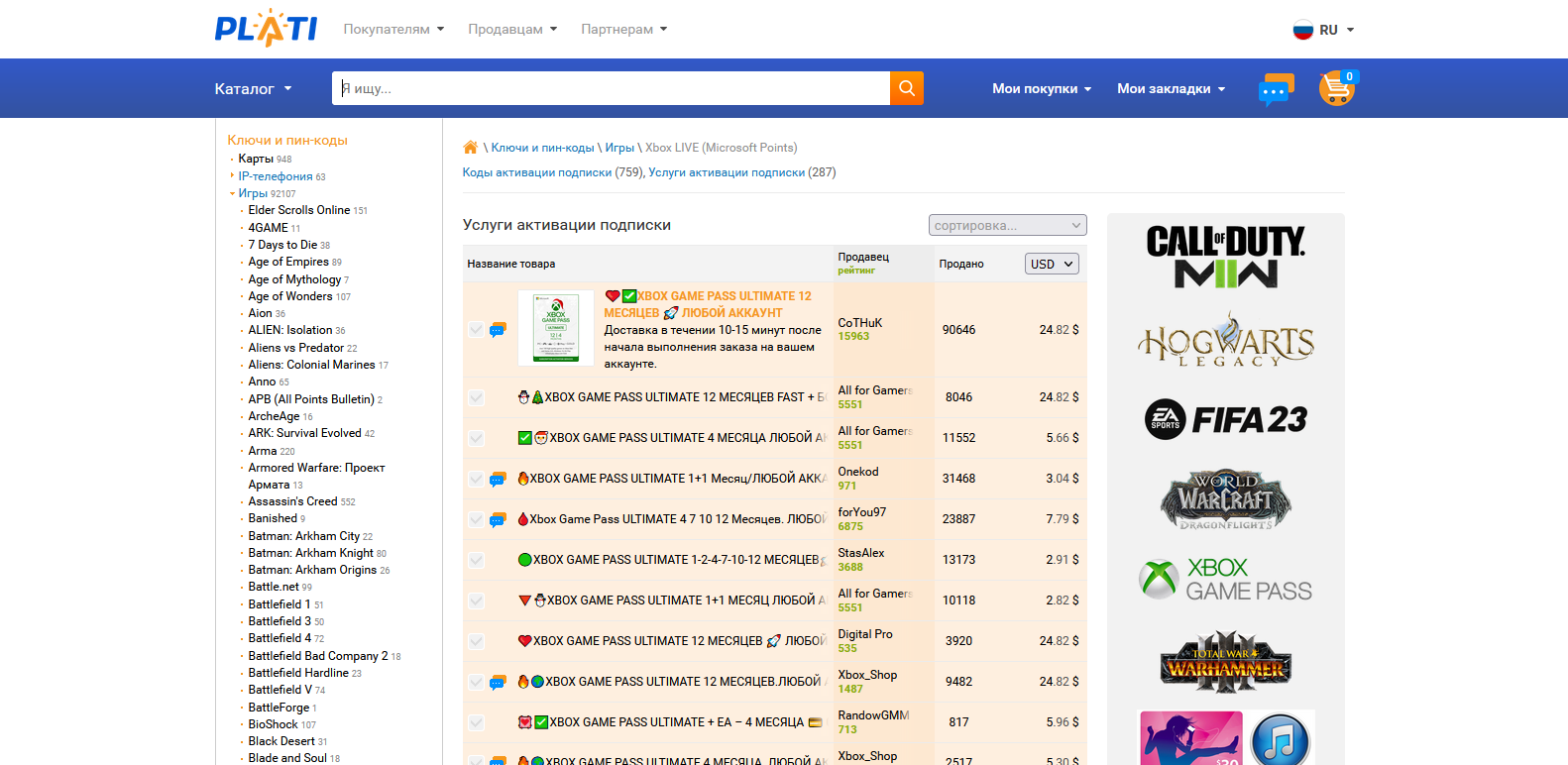Open the USD currency dropdown

1052,264
